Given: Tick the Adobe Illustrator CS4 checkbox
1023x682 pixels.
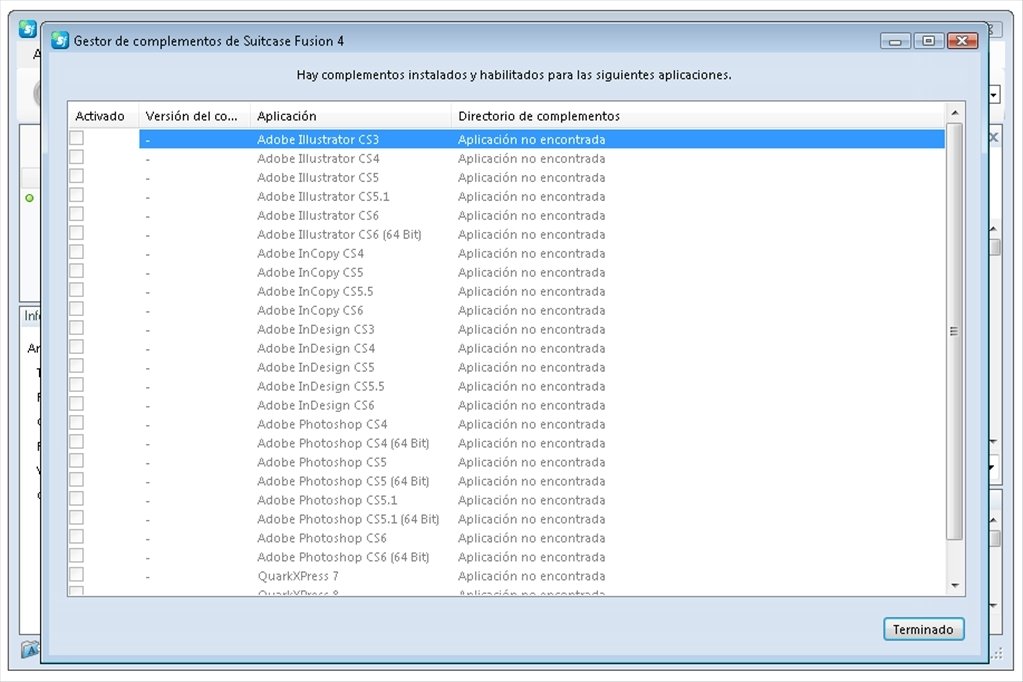Looking at the screenshot, I should click(x=76, y=157).
